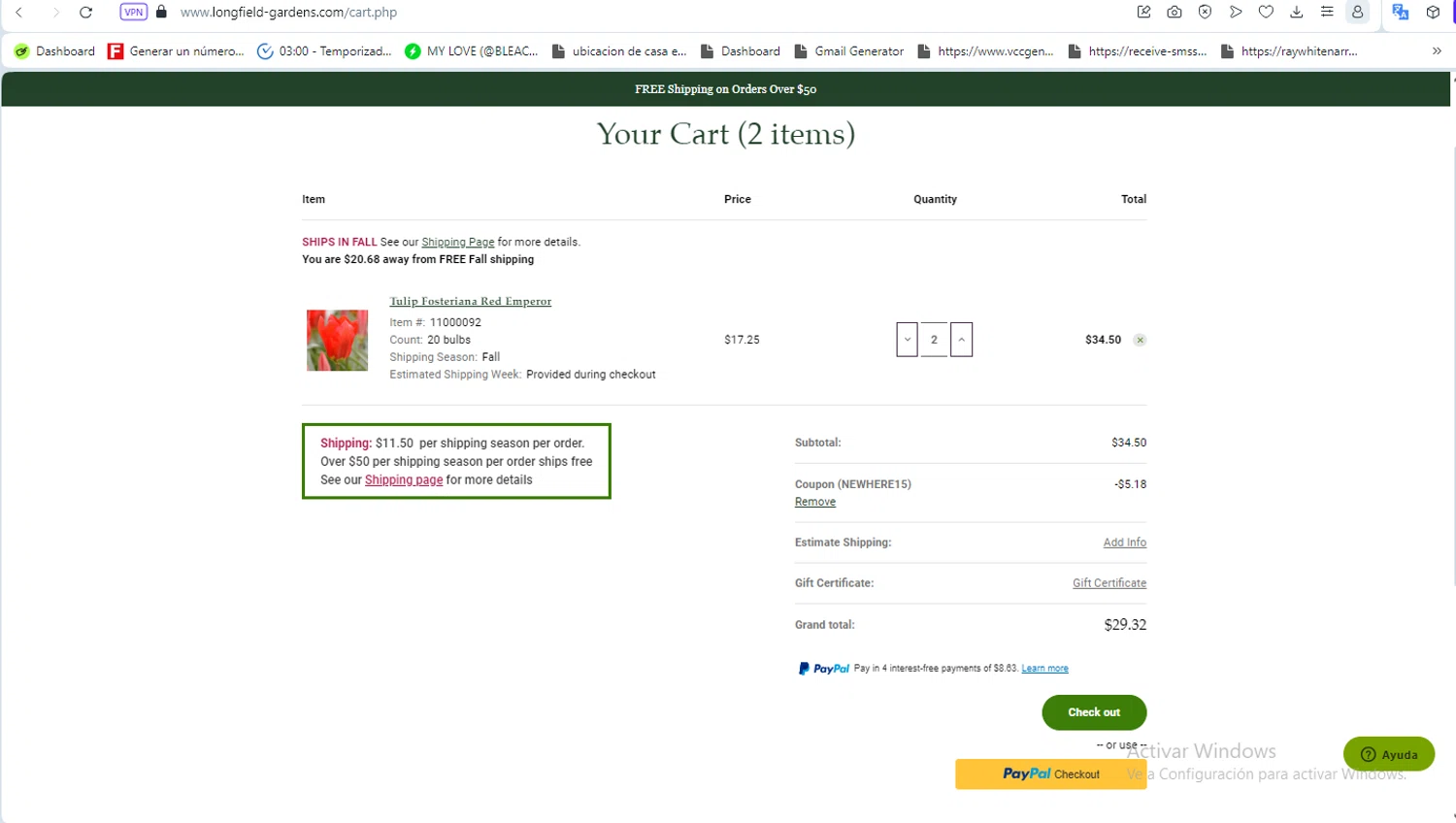Open 'Generar un número' bookmark
The height and width of the screenshot is (823, 1456).
point(176,51)
